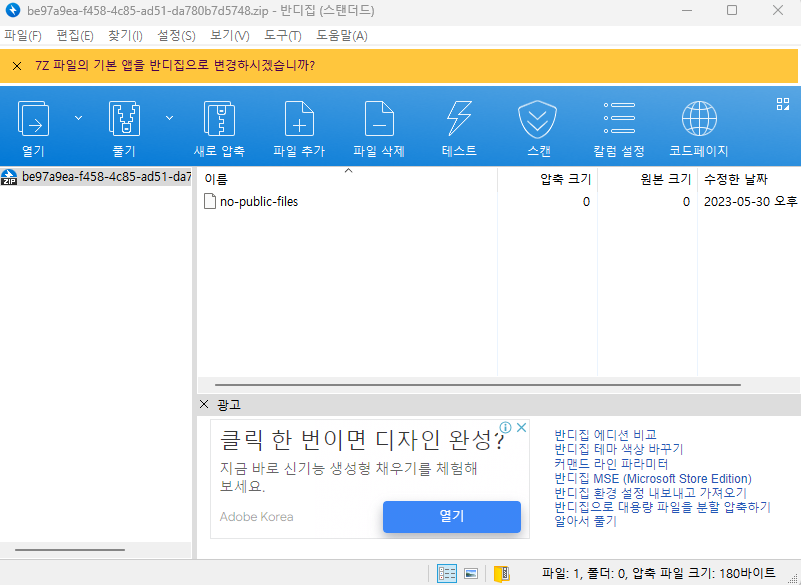The height and width of the screenshot is (585, 801).
Task: Click the toolbar grid layout icon
Action: (783, 104)
